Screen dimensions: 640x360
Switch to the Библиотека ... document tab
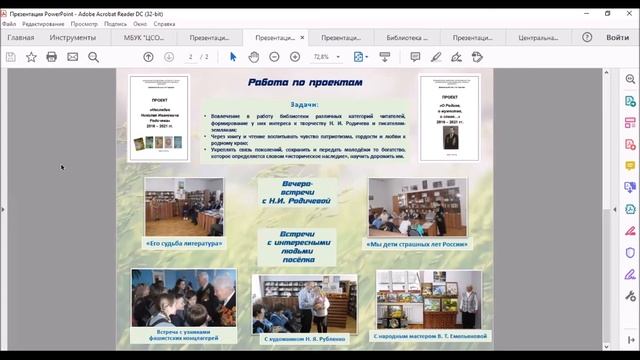407,38
